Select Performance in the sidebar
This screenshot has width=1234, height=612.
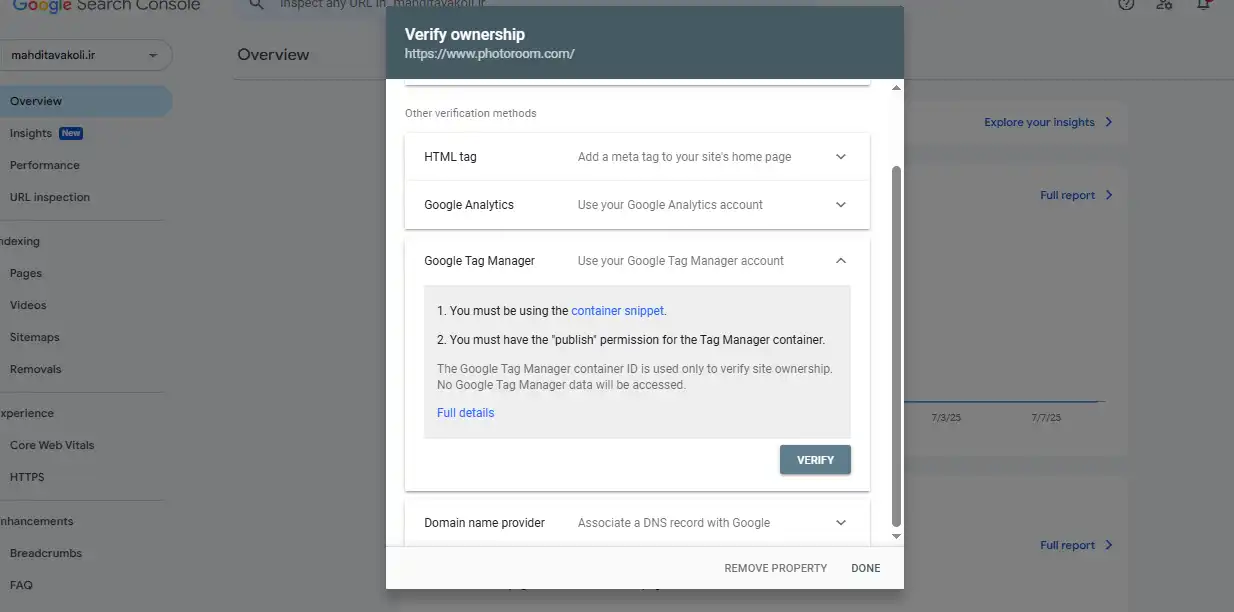click(45, 165)
